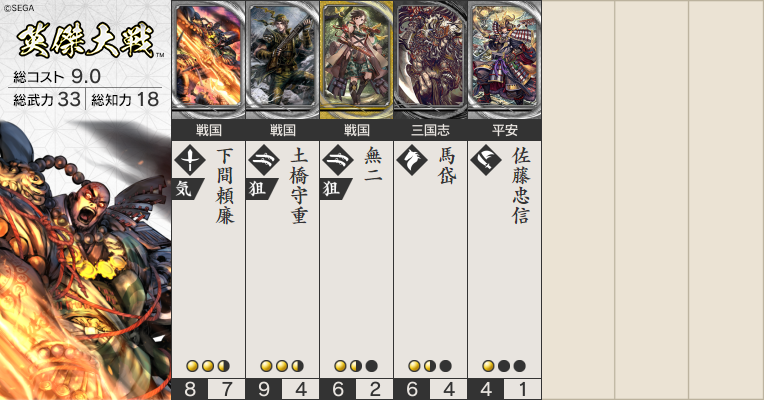Click the 狙 skill badge under 土橋守重
Image resolution: width=764 pixels, height=400 pixels.
[x=261, y=189]
